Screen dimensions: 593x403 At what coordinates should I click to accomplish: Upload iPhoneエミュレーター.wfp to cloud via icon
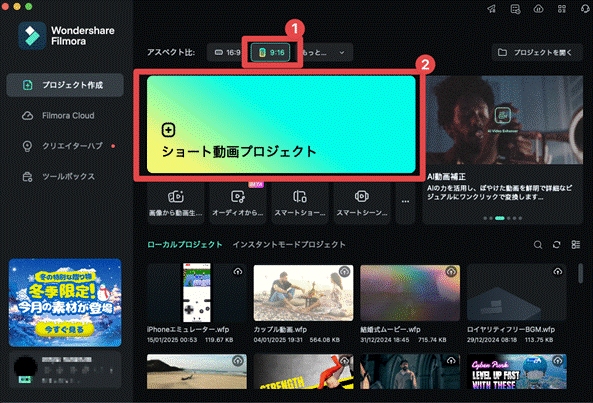[238, 271]
